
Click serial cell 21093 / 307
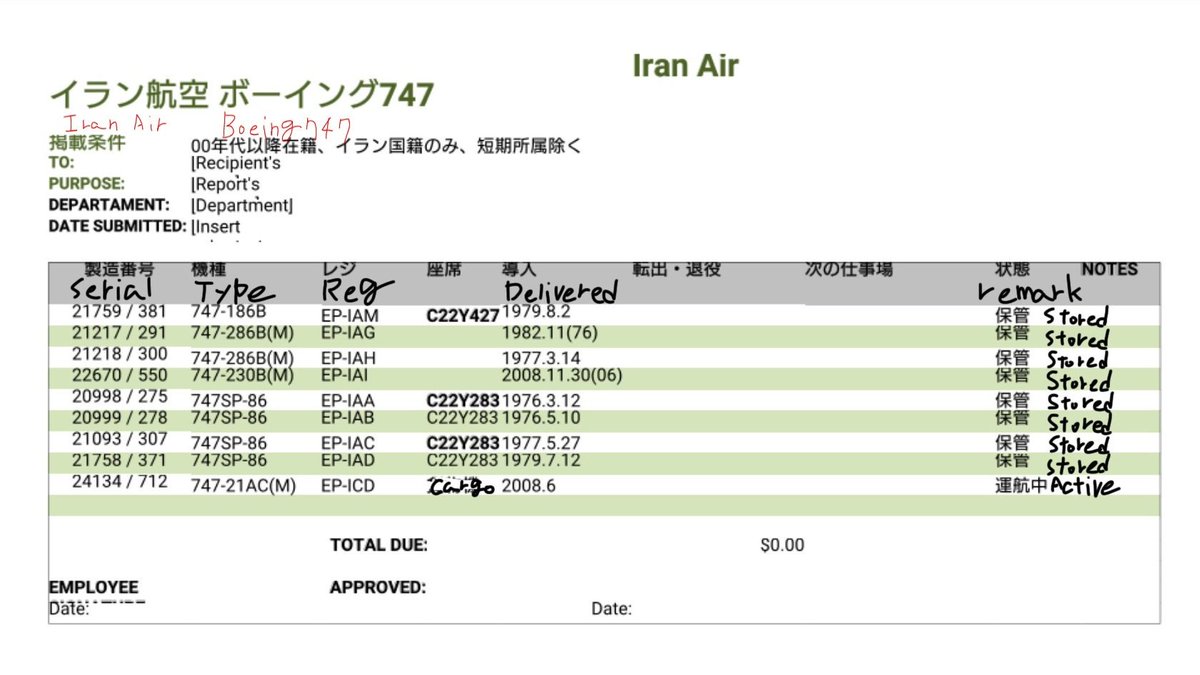point(120,439)
